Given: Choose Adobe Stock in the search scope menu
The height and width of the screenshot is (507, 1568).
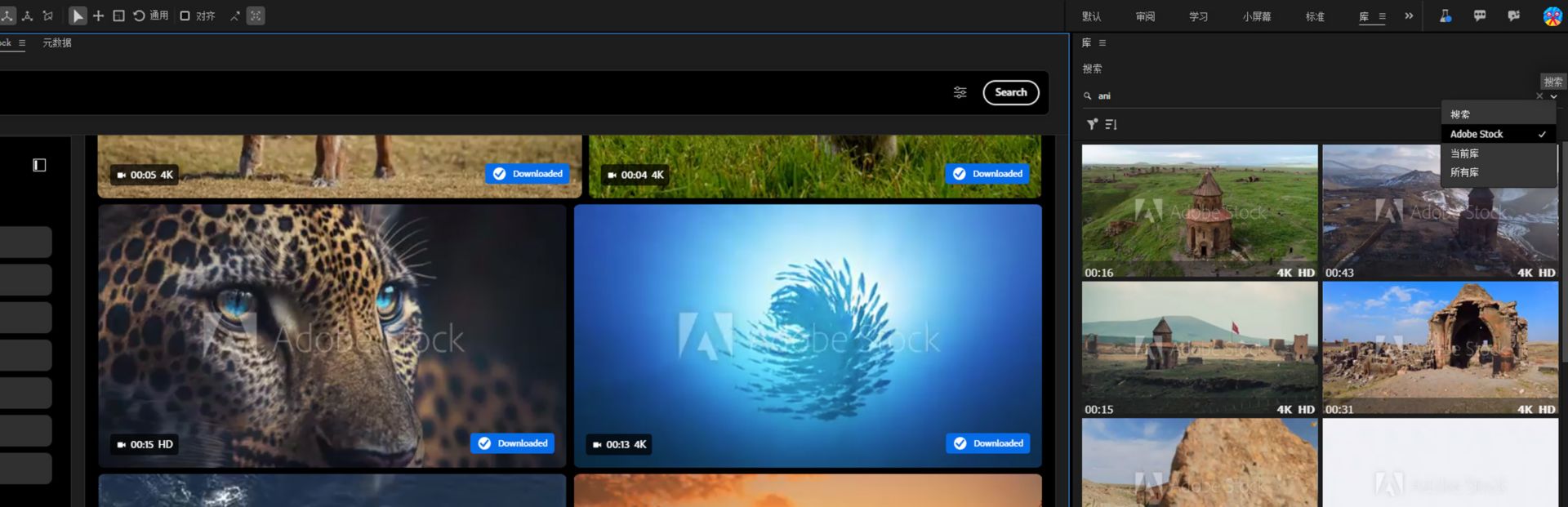Looking at the screenshot, I should (1499, 134).
